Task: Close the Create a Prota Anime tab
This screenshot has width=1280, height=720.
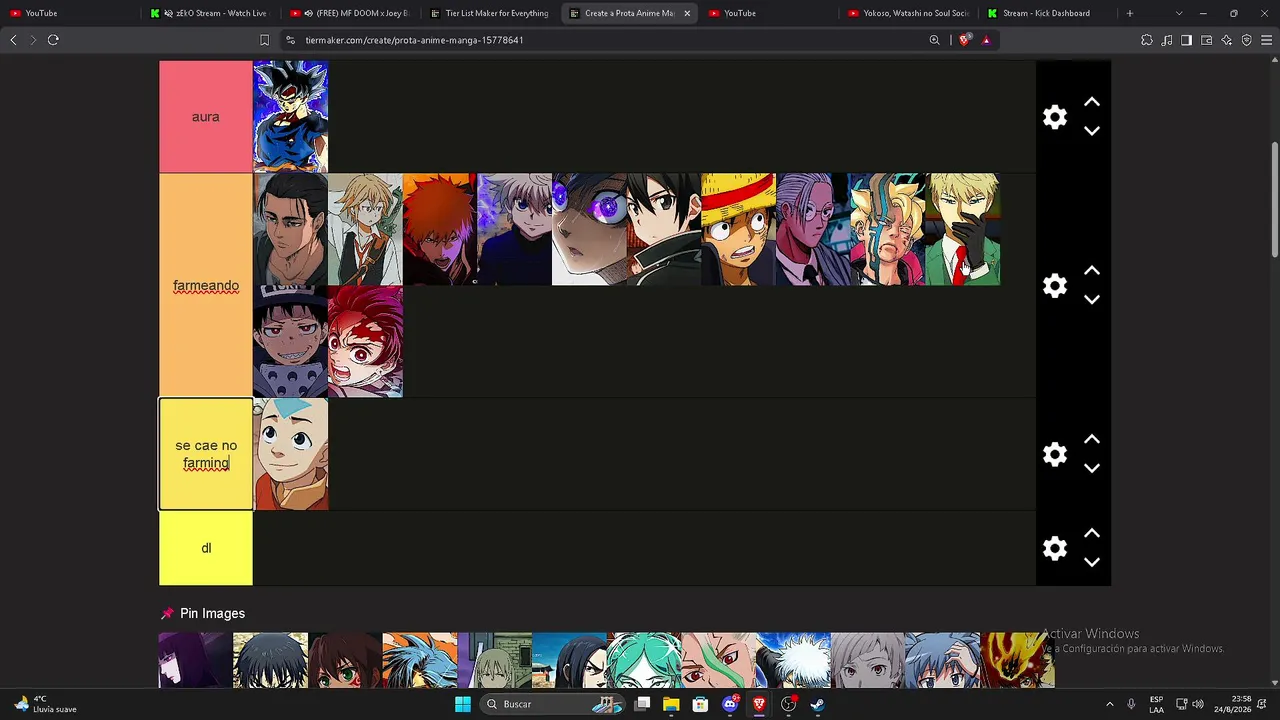Action: coord(687,13)
